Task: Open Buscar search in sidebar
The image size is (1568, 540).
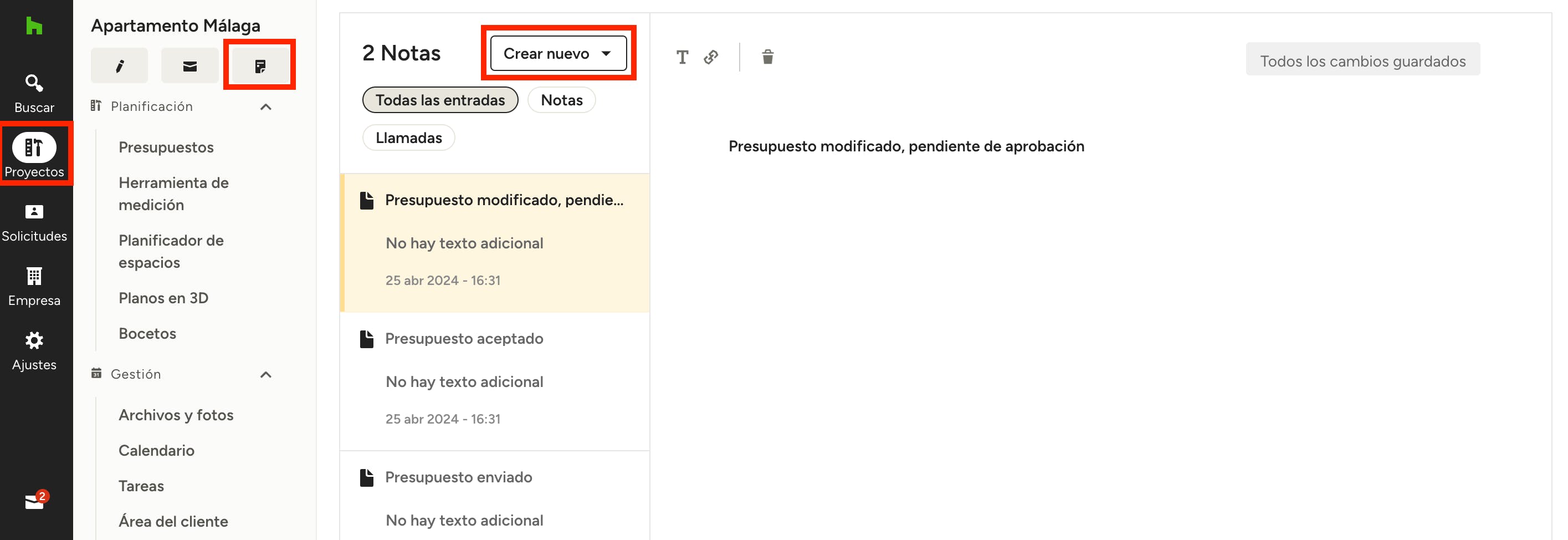Action: [x=34, y=93]
